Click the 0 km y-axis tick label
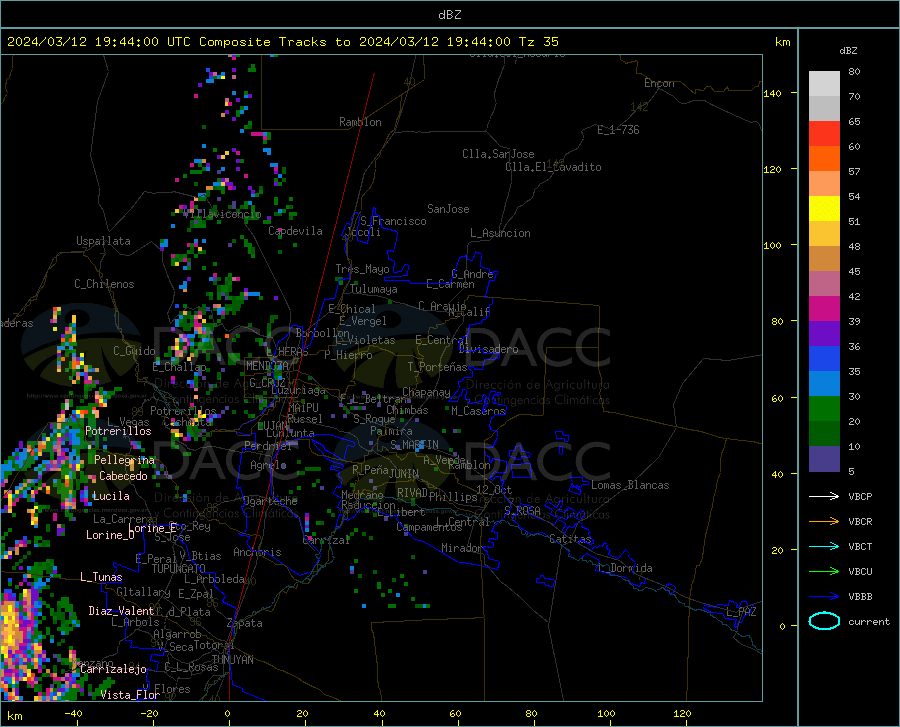 click(x=782, y=626)
